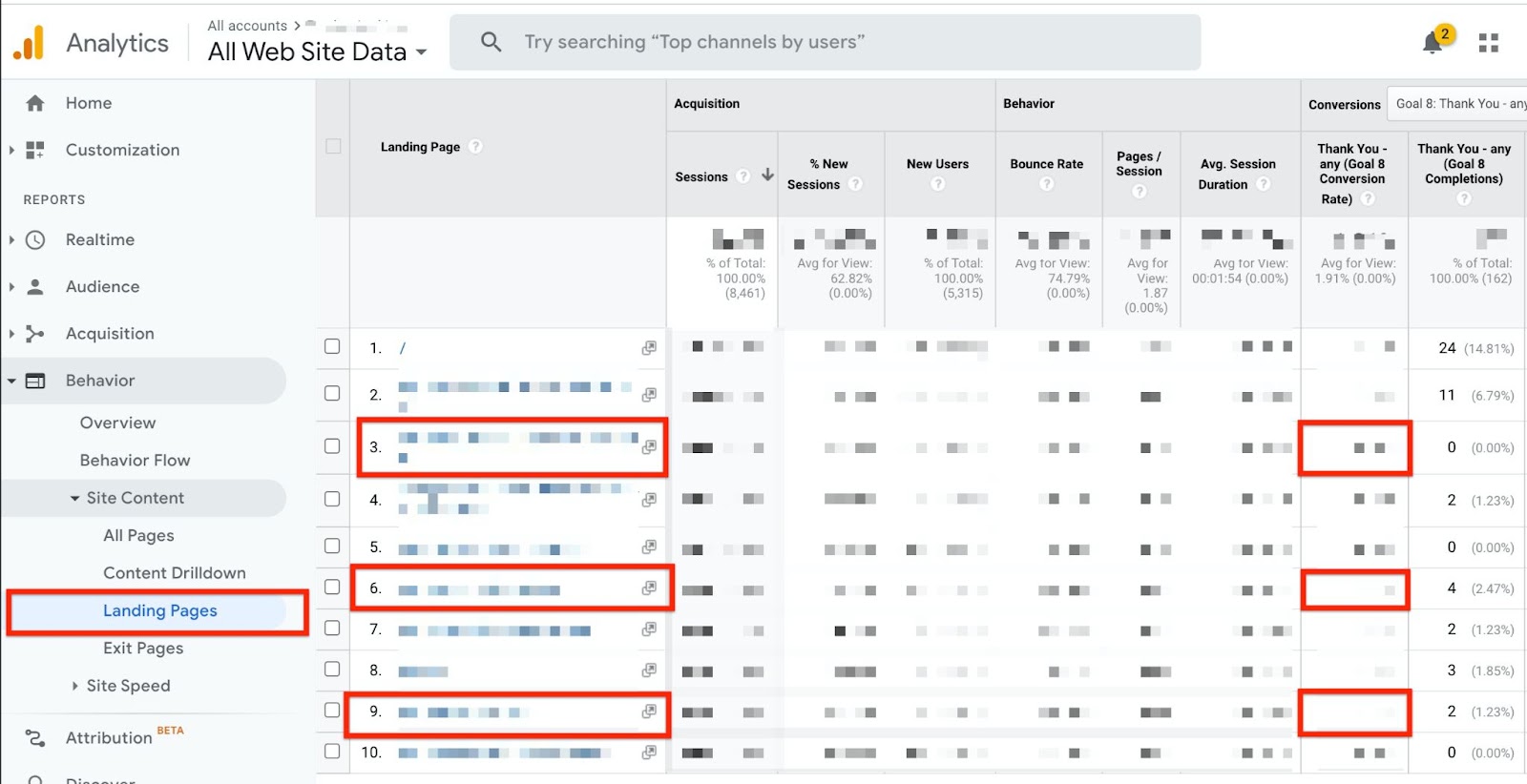Click the Attribution path icon
1527x784 pixels.
(35, 737)
